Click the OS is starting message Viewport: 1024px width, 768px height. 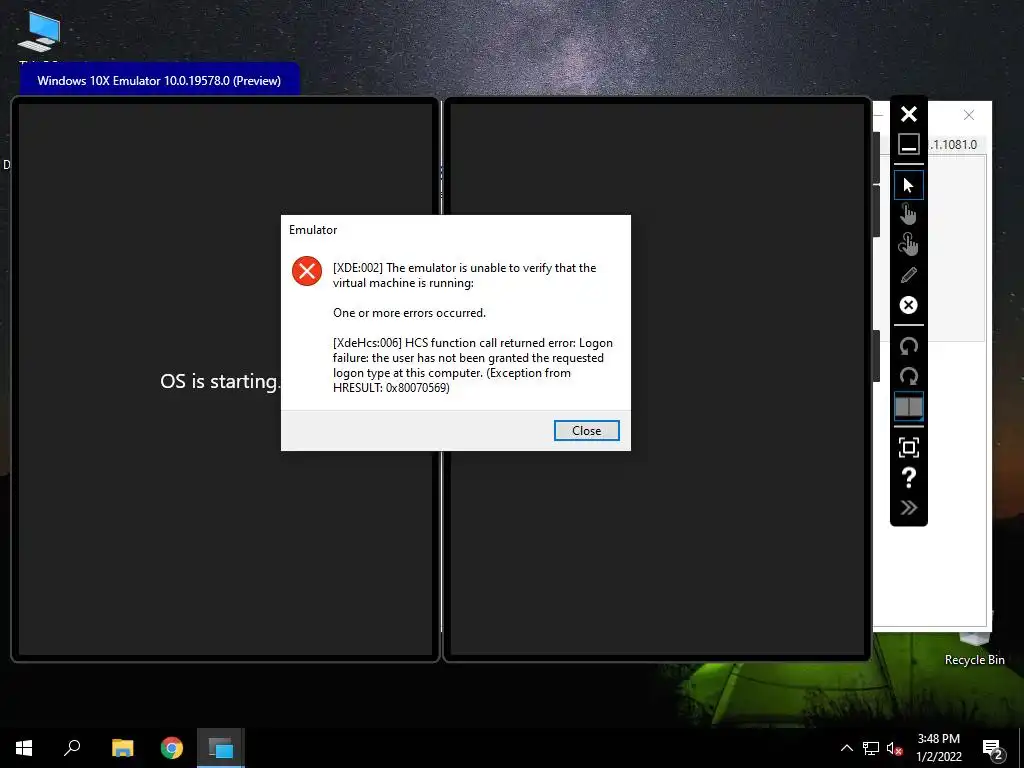[x=220, y=381]
